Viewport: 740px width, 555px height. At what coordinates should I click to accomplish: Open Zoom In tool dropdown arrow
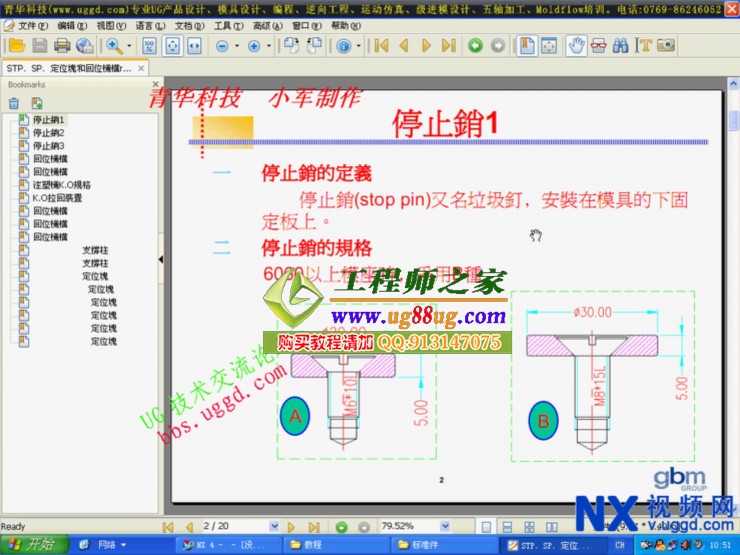tap(129, 46)
